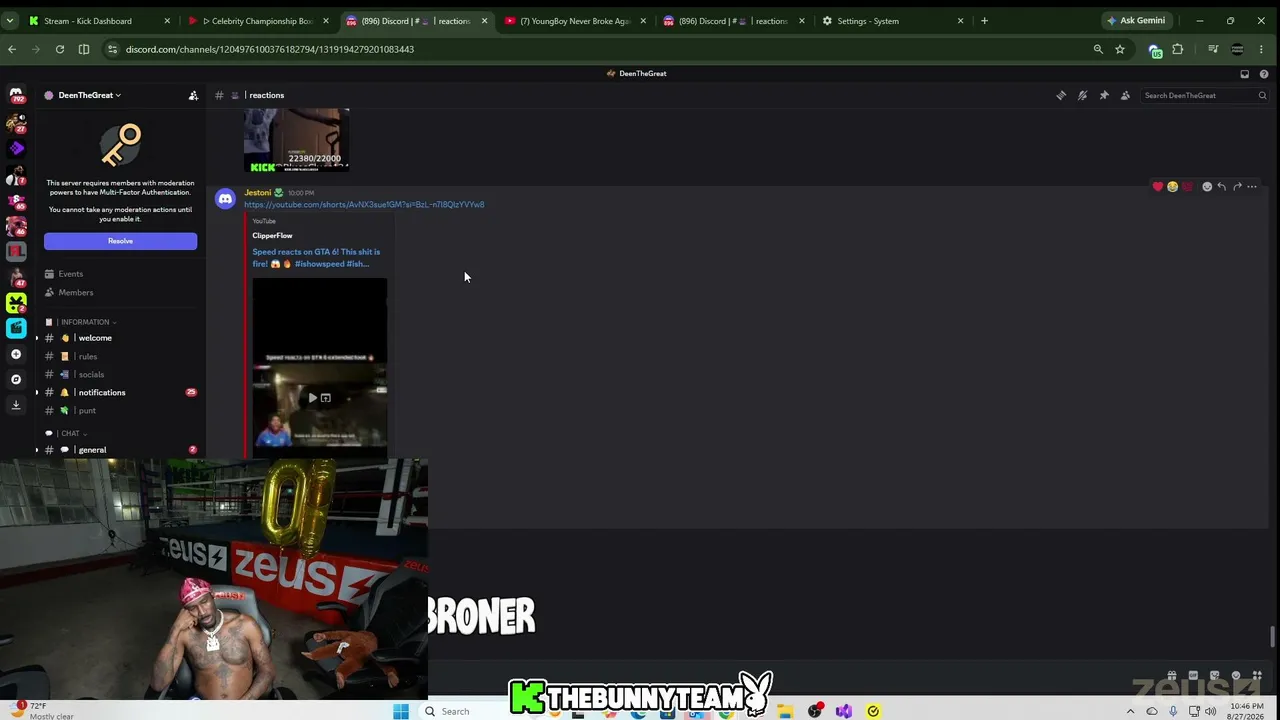Image resolution: width=1280 pixels, height=720 pixels.
Task: Open the volume tray icon
Action: pos(1211,711)
